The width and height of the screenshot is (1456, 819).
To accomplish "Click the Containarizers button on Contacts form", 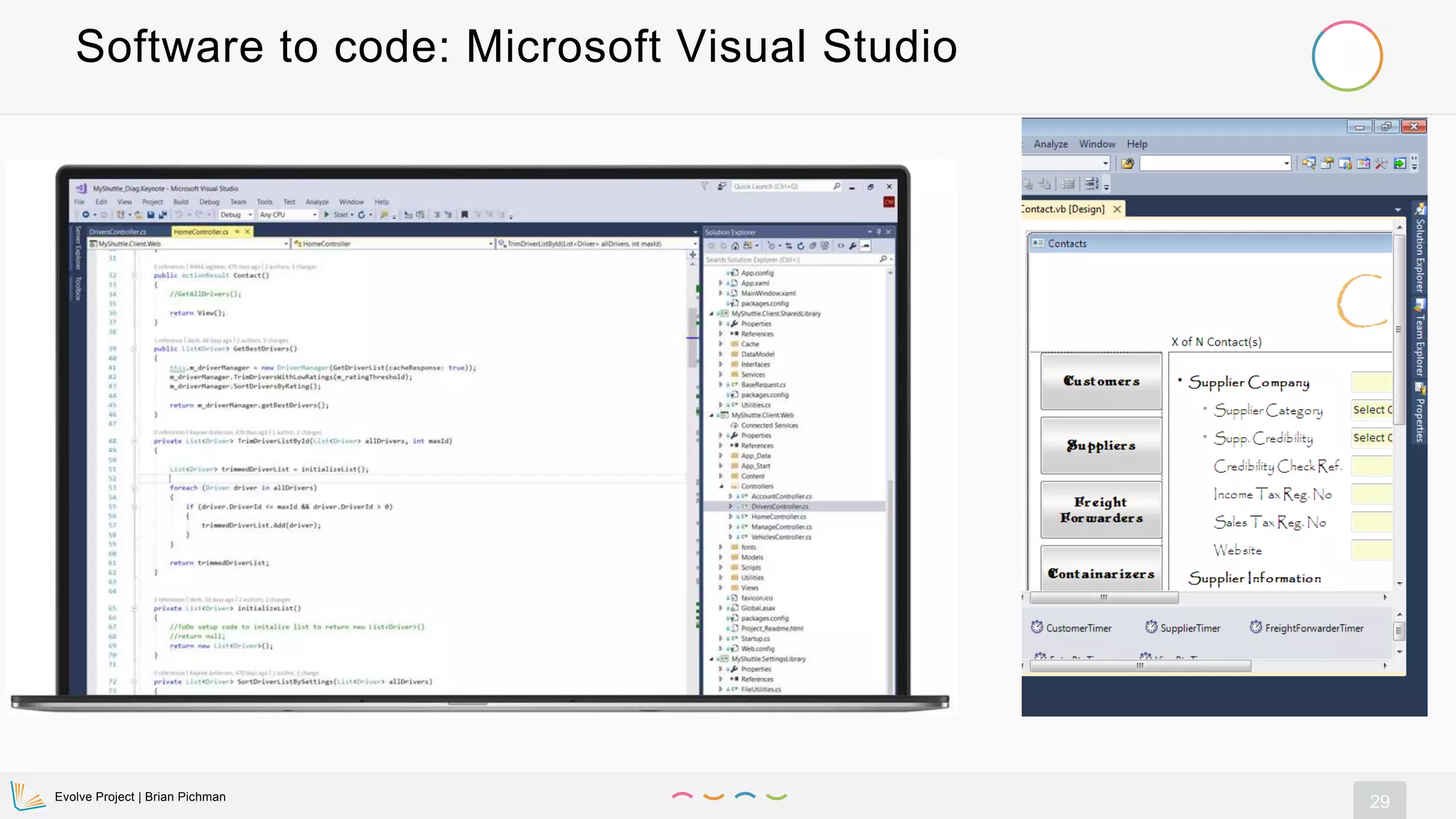I will pyautogui.click(x=1101, y=569).
